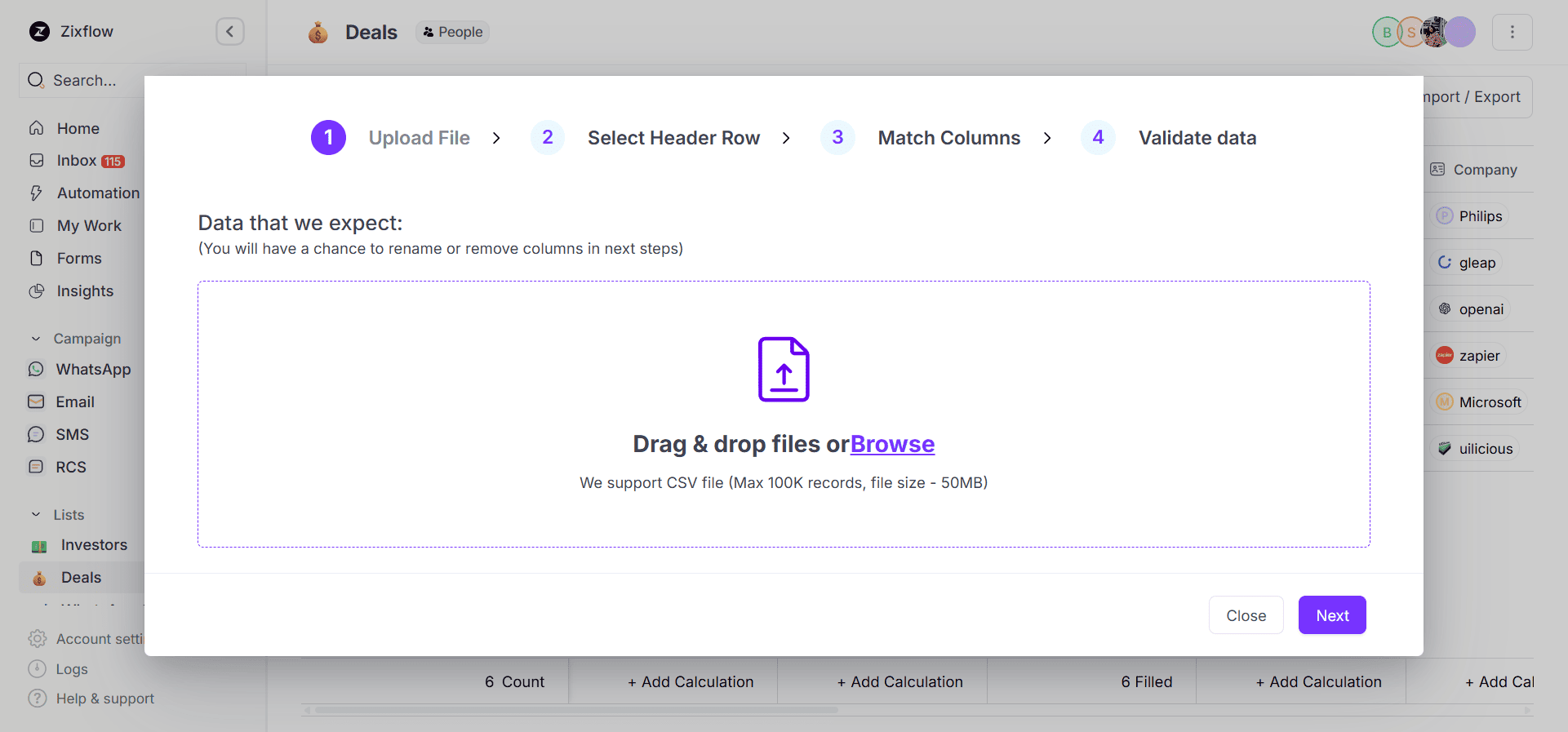Click the Insights pie chart icon
The image size is (1568, 732).
pyautogui.click(x=37, y=291)
